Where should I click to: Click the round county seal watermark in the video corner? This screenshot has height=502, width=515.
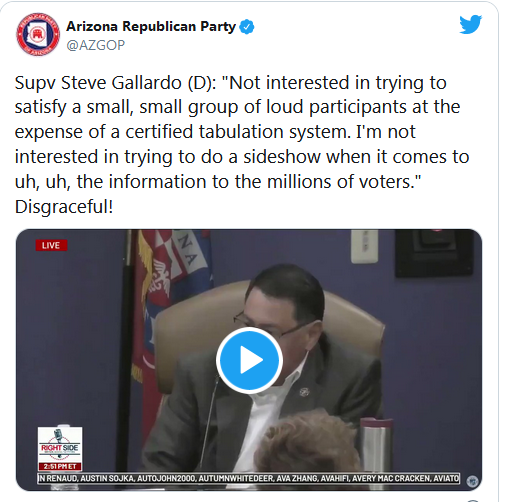[472, 481]
